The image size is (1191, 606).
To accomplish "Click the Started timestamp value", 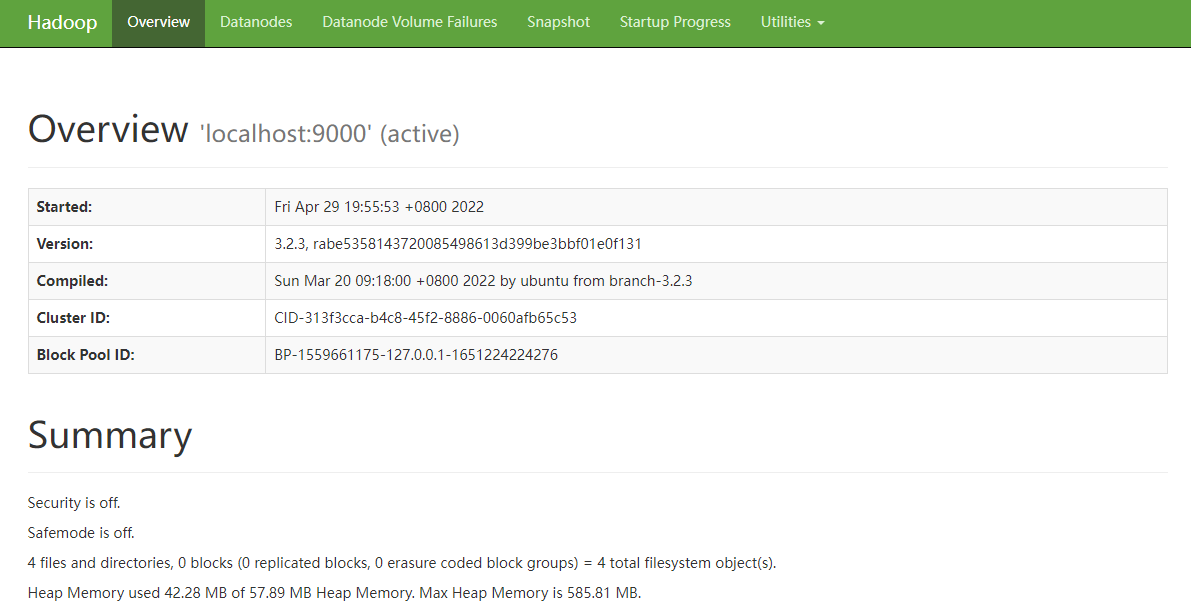I will pos(379,207).
